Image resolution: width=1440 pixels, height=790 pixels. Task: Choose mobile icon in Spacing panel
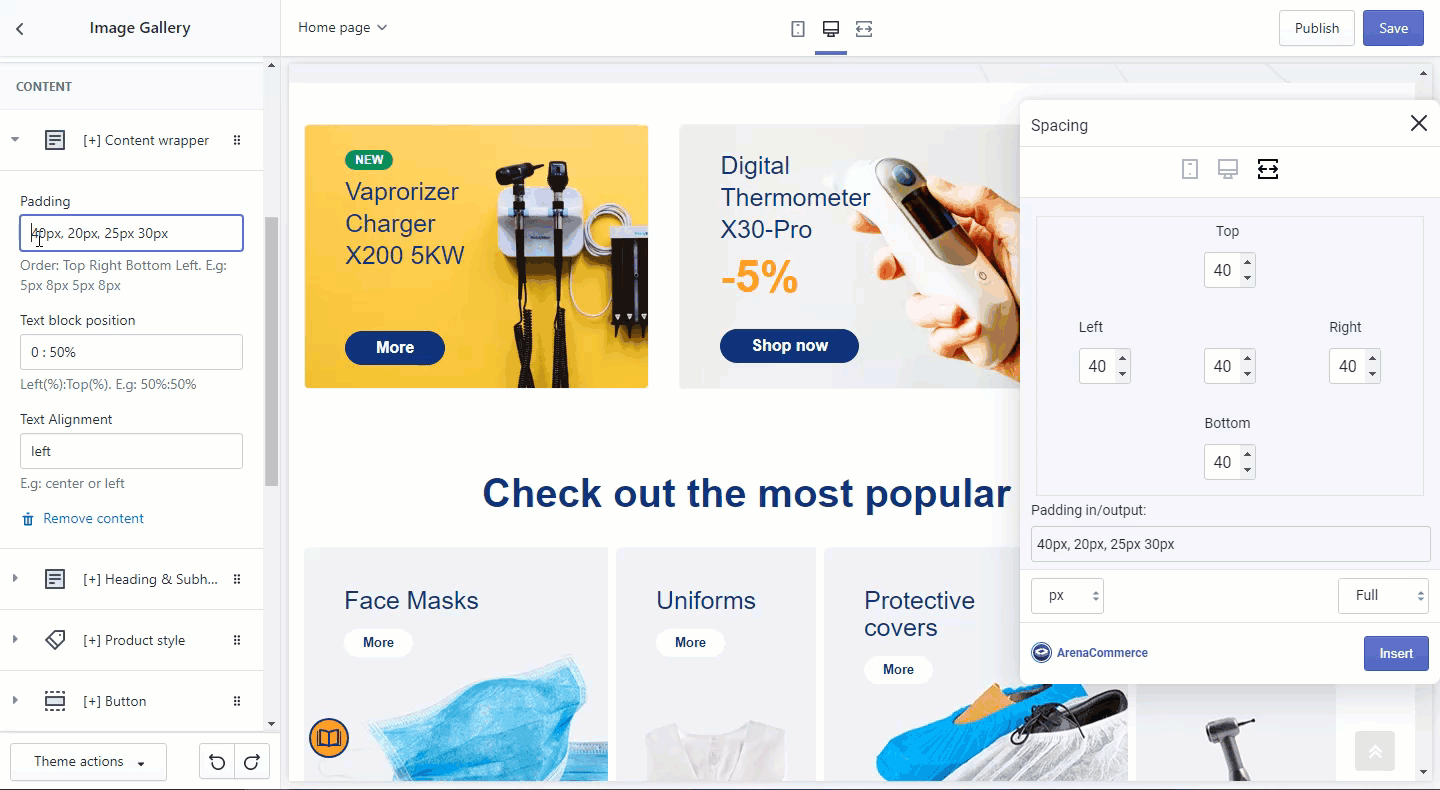1190,169
